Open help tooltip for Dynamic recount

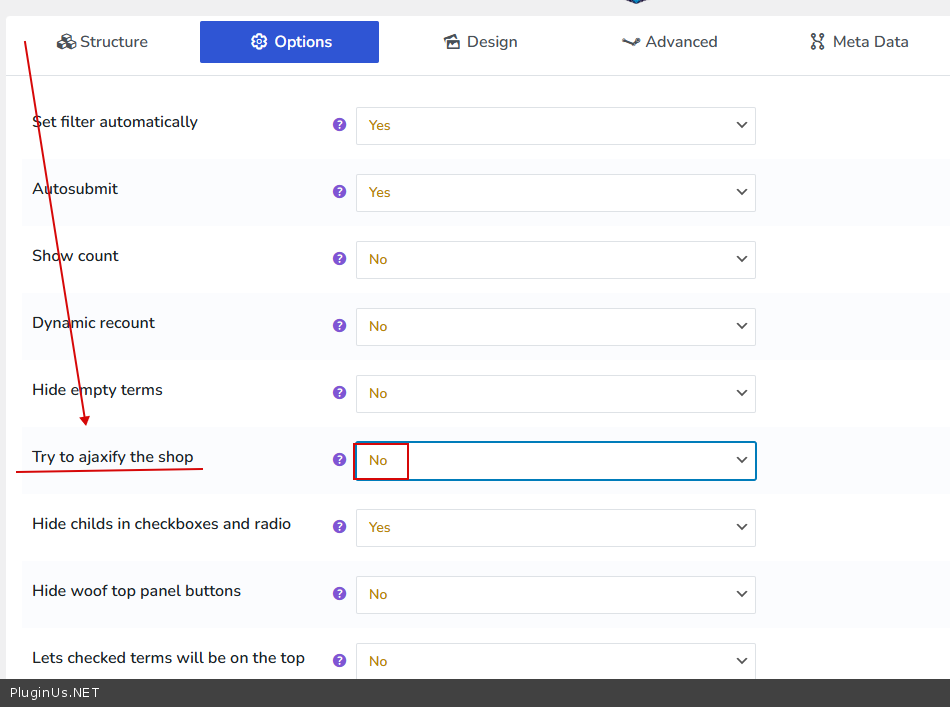(339, 326)
